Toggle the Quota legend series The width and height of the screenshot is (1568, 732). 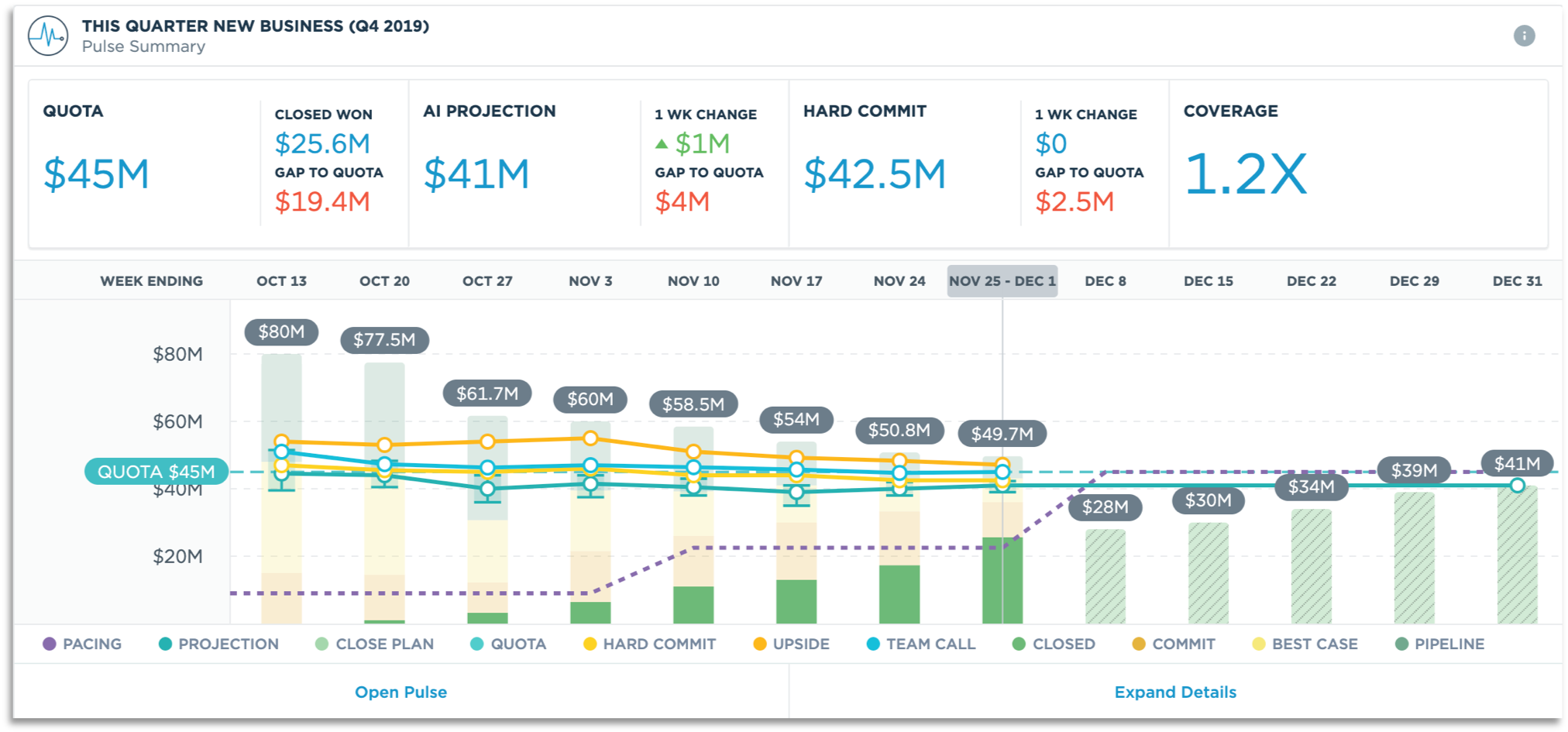click(509, 644)
